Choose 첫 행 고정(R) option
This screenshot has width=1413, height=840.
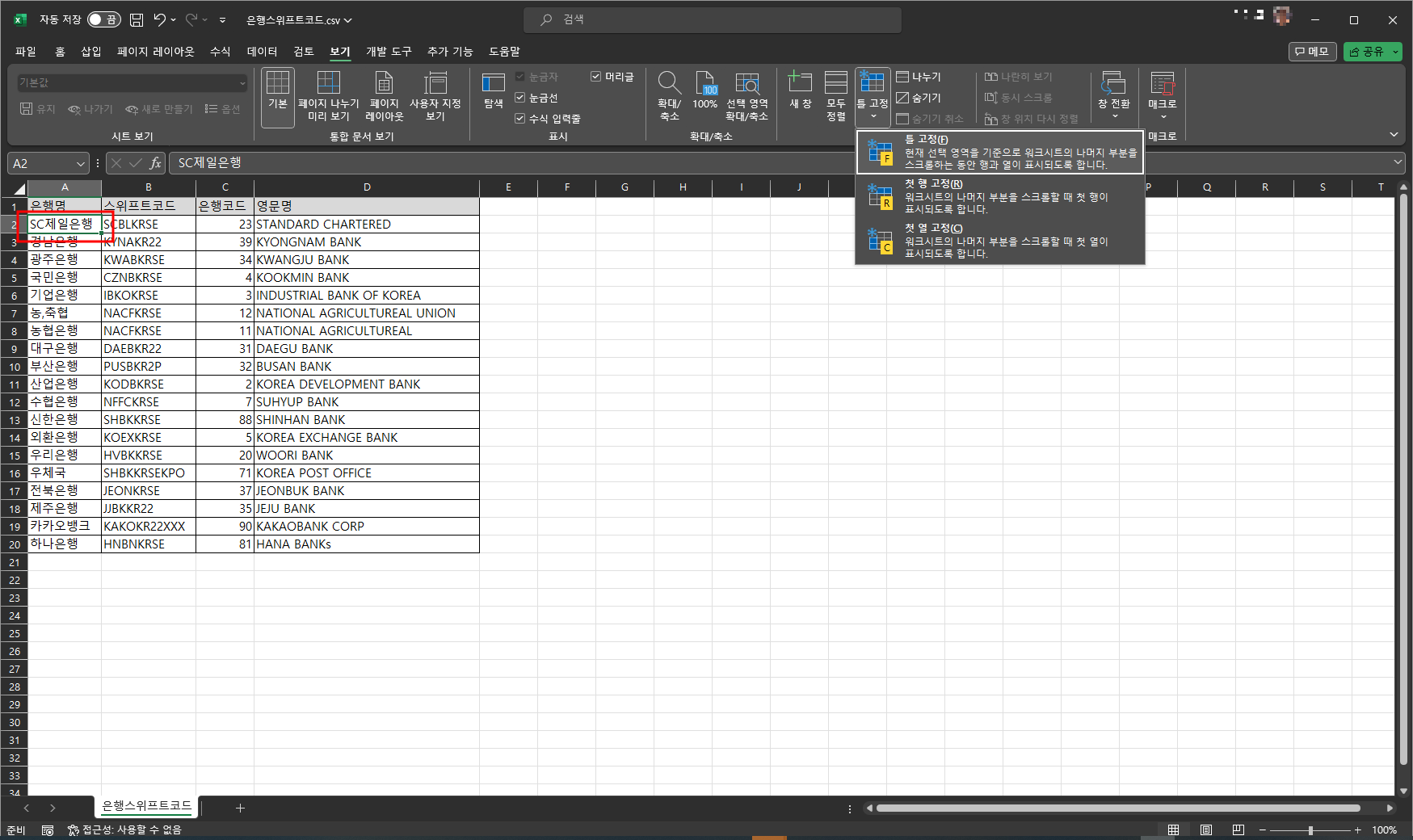(1000, 196)
